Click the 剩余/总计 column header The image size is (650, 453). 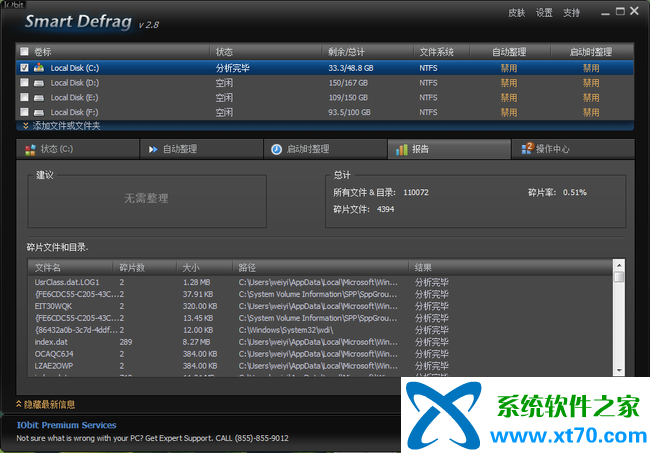tap(368, 52)
